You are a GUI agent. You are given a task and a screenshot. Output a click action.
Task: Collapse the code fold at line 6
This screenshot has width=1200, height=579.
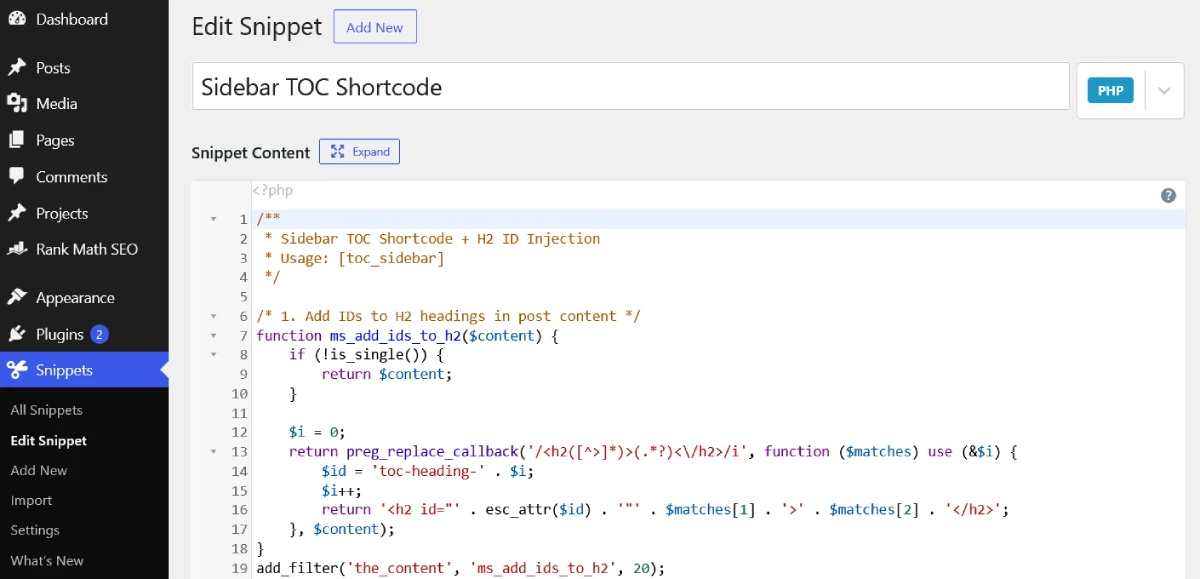[x=212, y=316]
